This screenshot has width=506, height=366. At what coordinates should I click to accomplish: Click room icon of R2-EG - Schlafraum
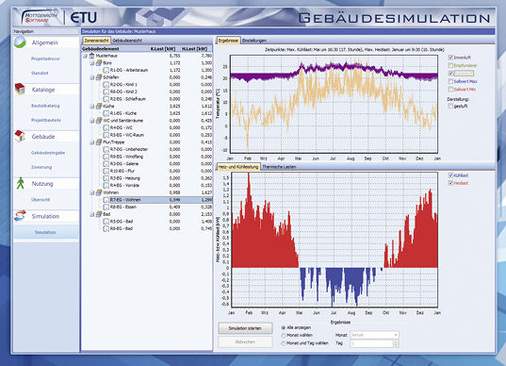(106, 99)
